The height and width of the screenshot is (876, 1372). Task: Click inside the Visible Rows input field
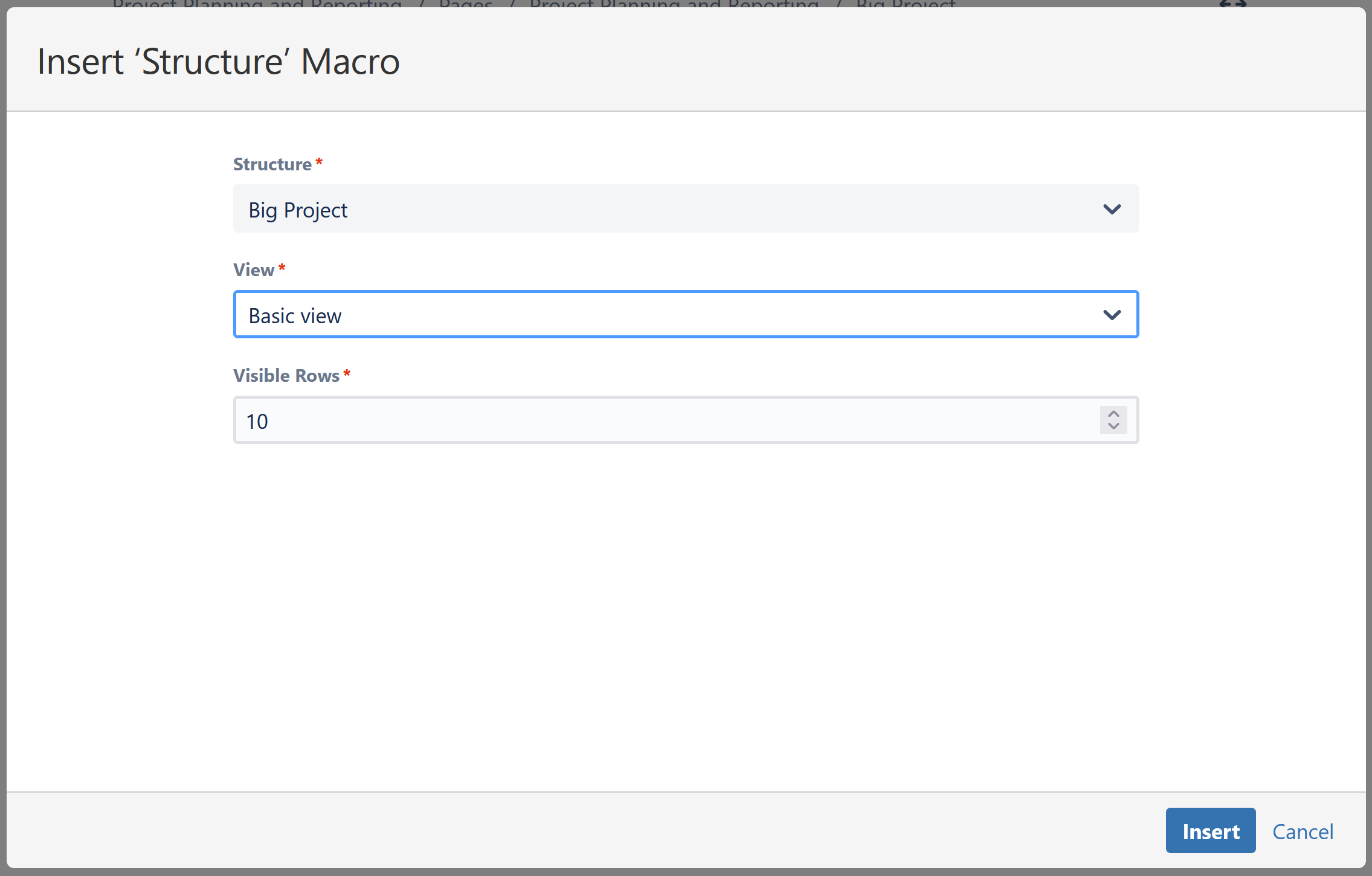point(604,420)
